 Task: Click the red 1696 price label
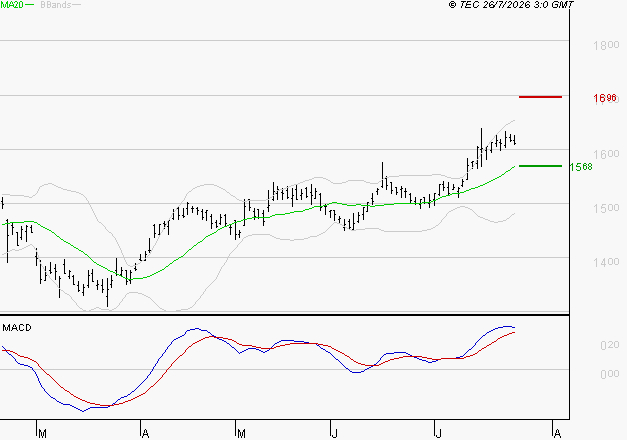(605, 98)
